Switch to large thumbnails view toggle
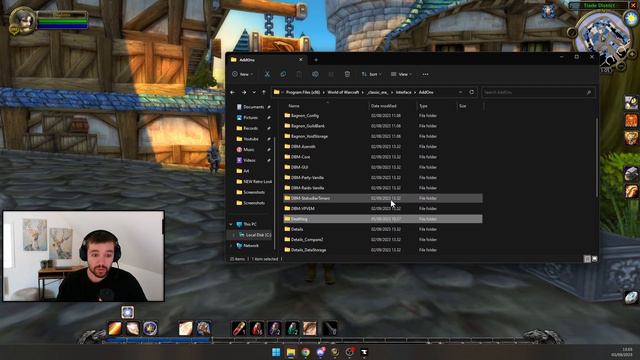Viewport: 640px width, 360px height. tap(595, 259)
